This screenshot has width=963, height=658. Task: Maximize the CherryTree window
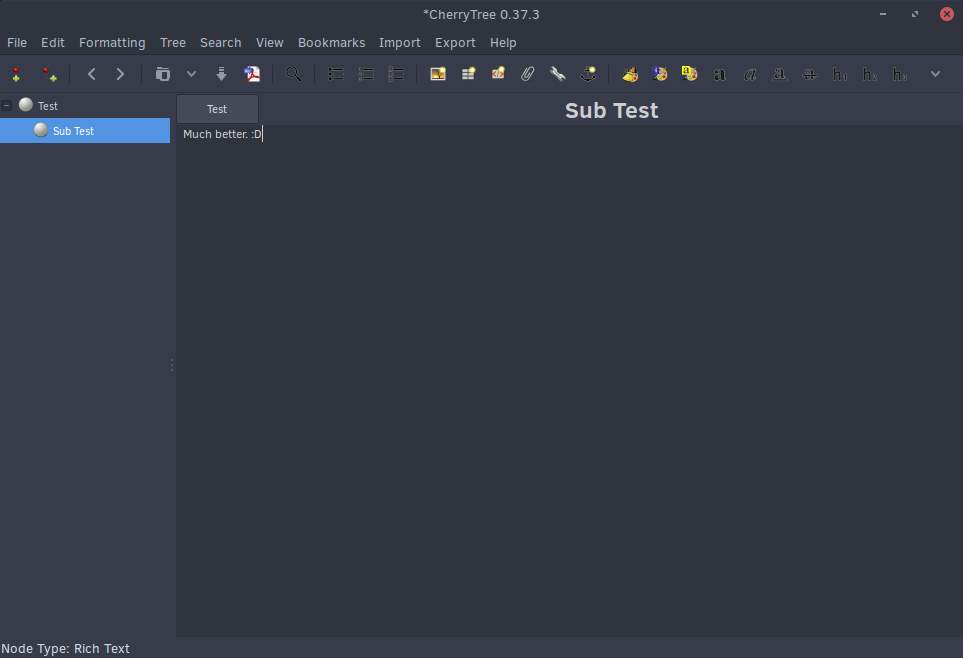tap(915, 14)
